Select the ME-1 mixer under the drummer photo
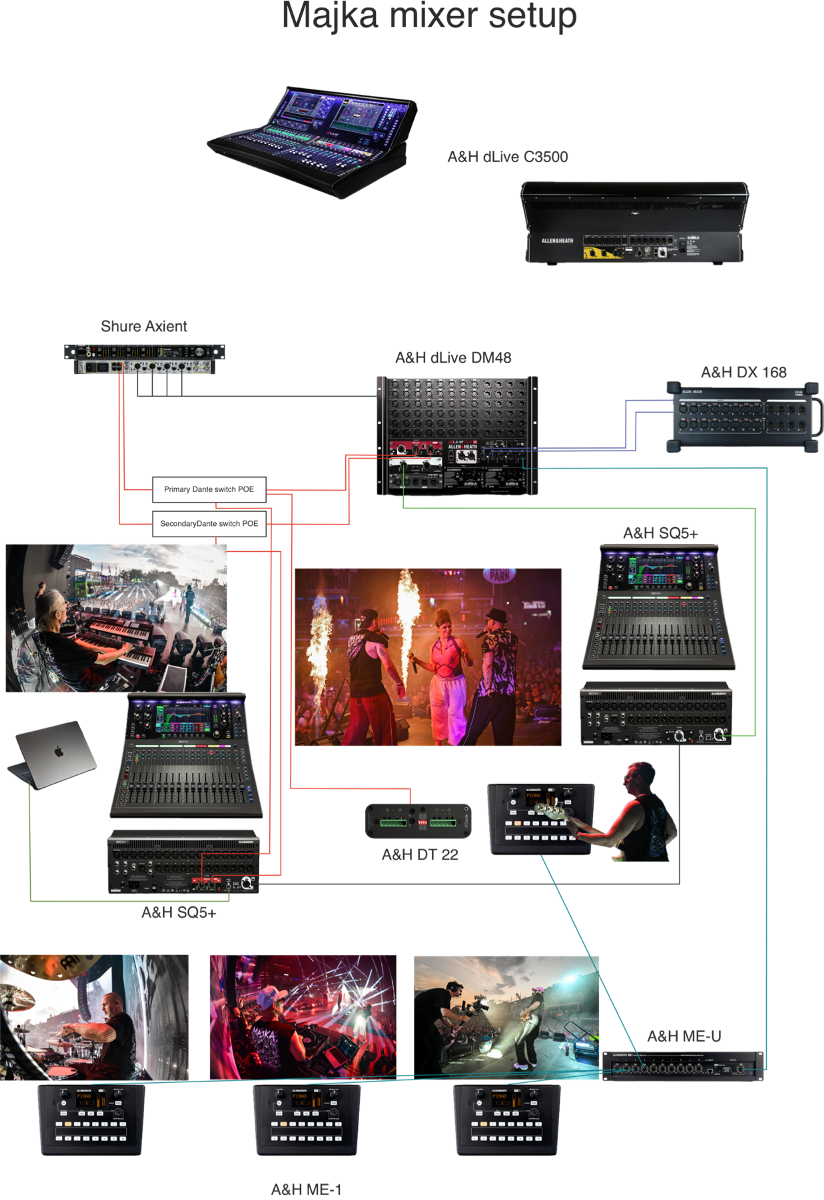Viewport: 824px width, 1200px height. point(91,1121)
